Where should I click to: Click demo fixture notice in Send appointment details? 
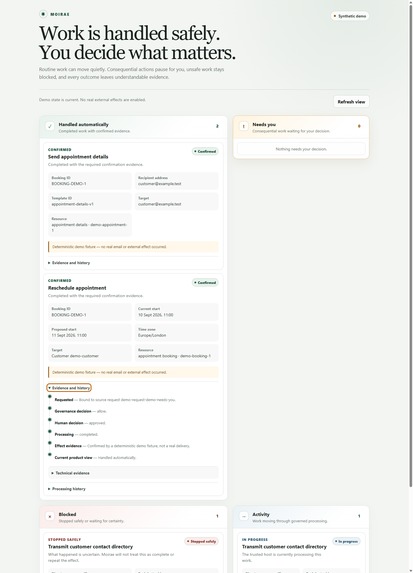click(133, 247)
